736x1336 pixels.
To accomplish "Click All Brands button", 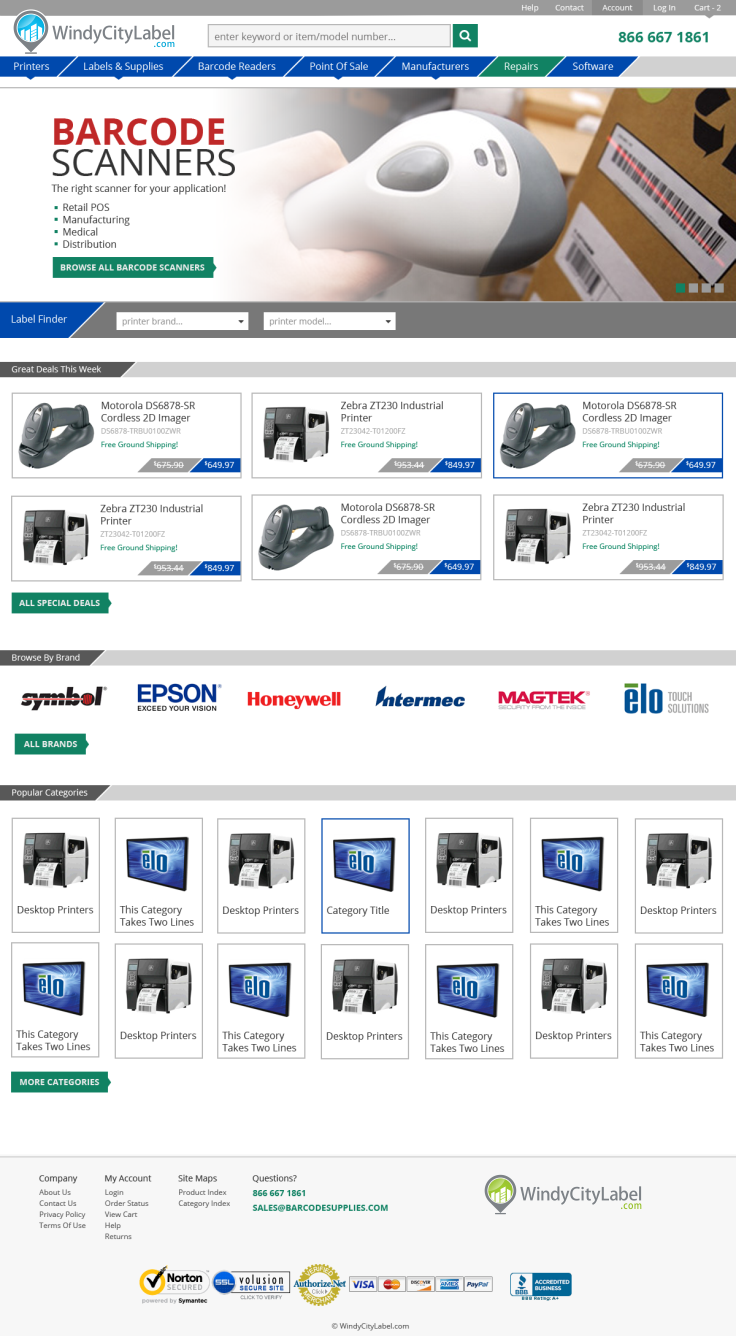I will 51,744.
